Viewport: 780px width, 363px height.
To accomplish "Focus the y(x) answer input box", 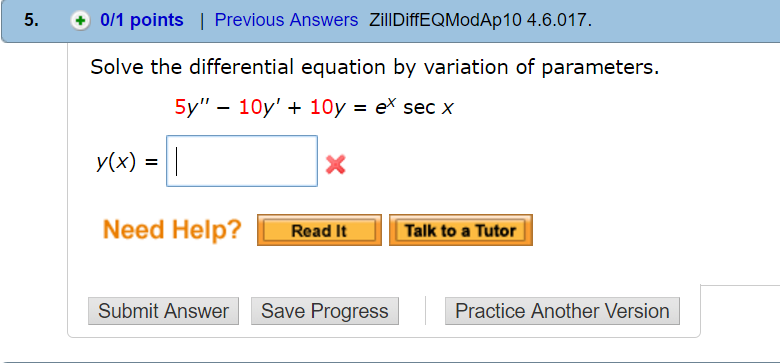I will tap(242, 161).
